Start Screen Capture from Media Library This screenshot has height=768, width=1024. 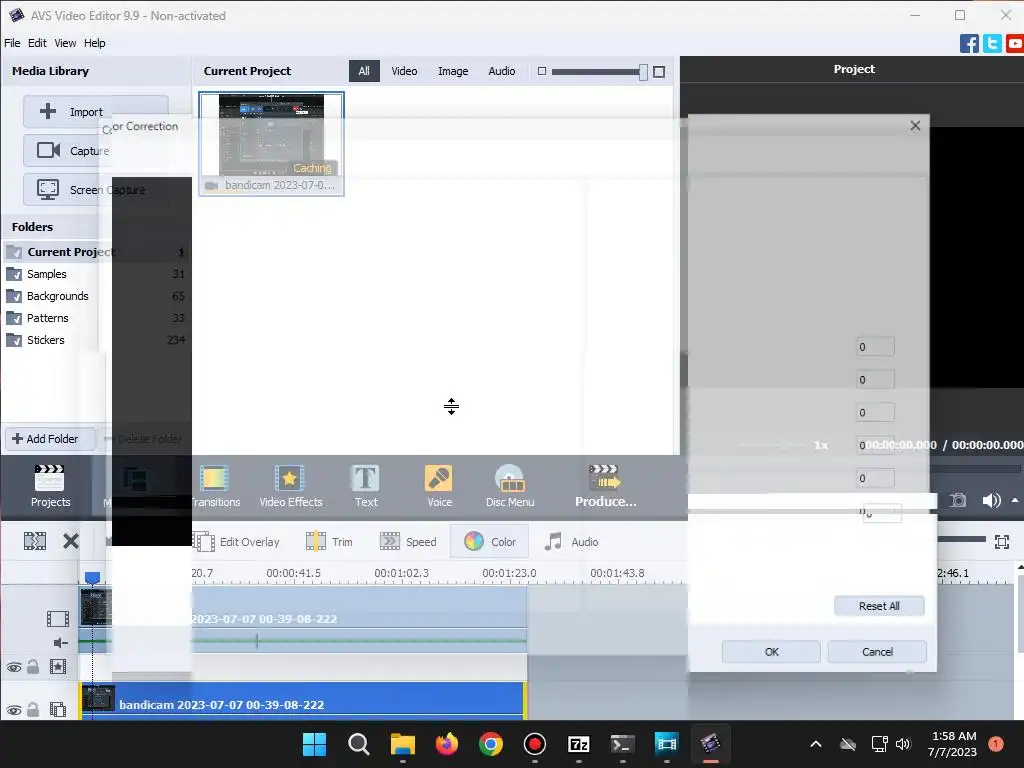pyautogui.click(x=95, y=190)
